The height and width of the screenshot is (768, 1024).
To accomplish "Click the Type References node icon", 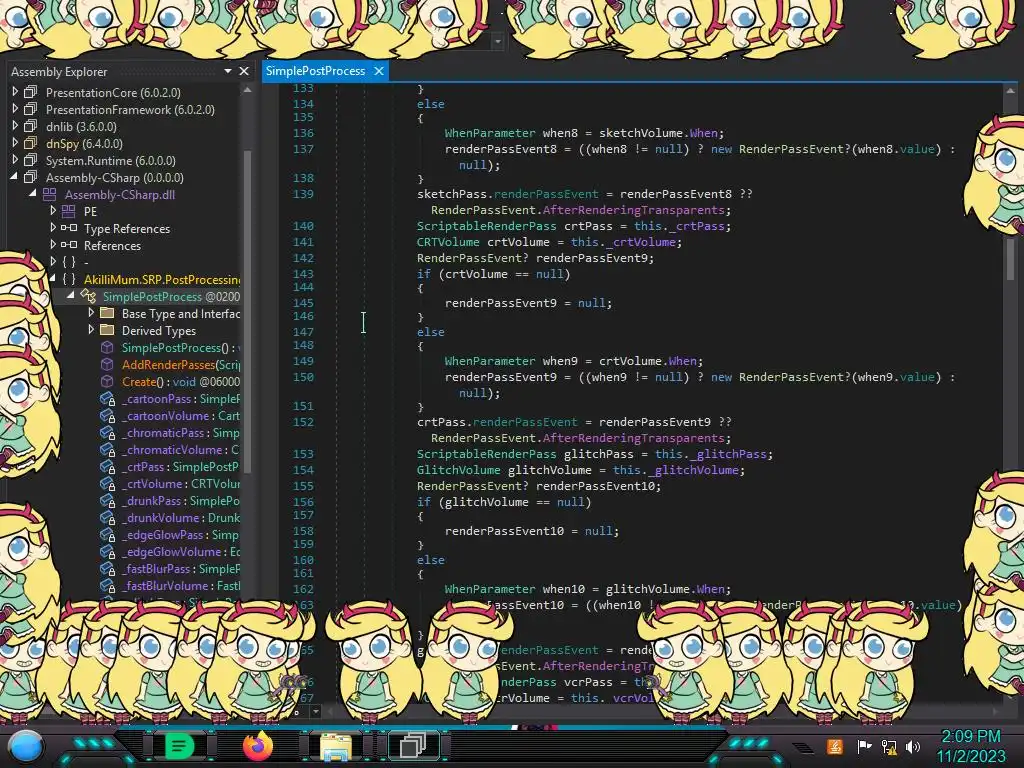I will 69,228.
